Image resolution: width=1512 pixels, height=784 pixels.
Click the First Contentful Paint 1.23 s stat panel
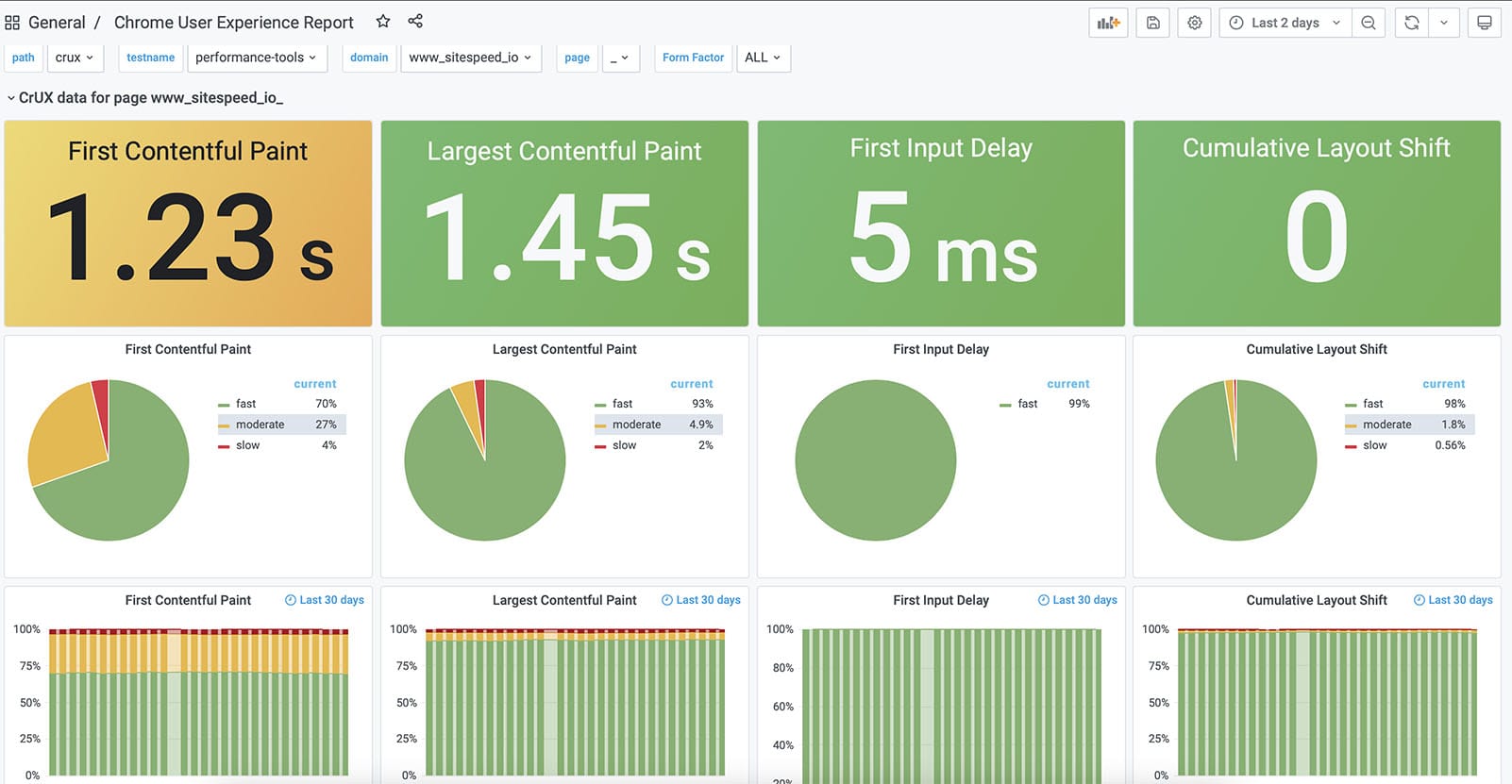click(188, 224)
